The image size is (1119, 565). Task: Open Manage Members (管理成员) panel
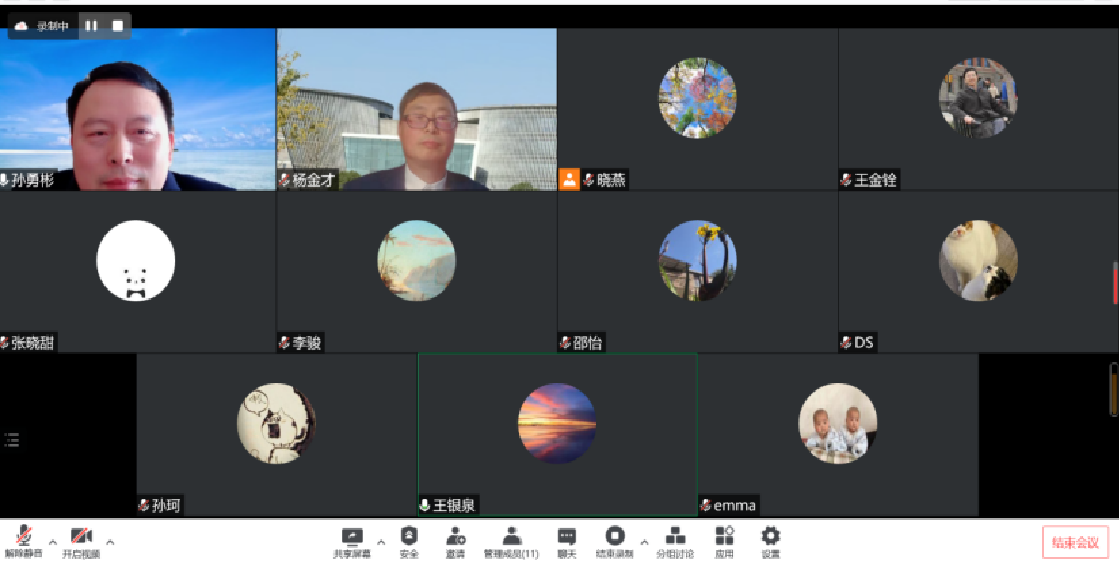(x=511, y=541)
